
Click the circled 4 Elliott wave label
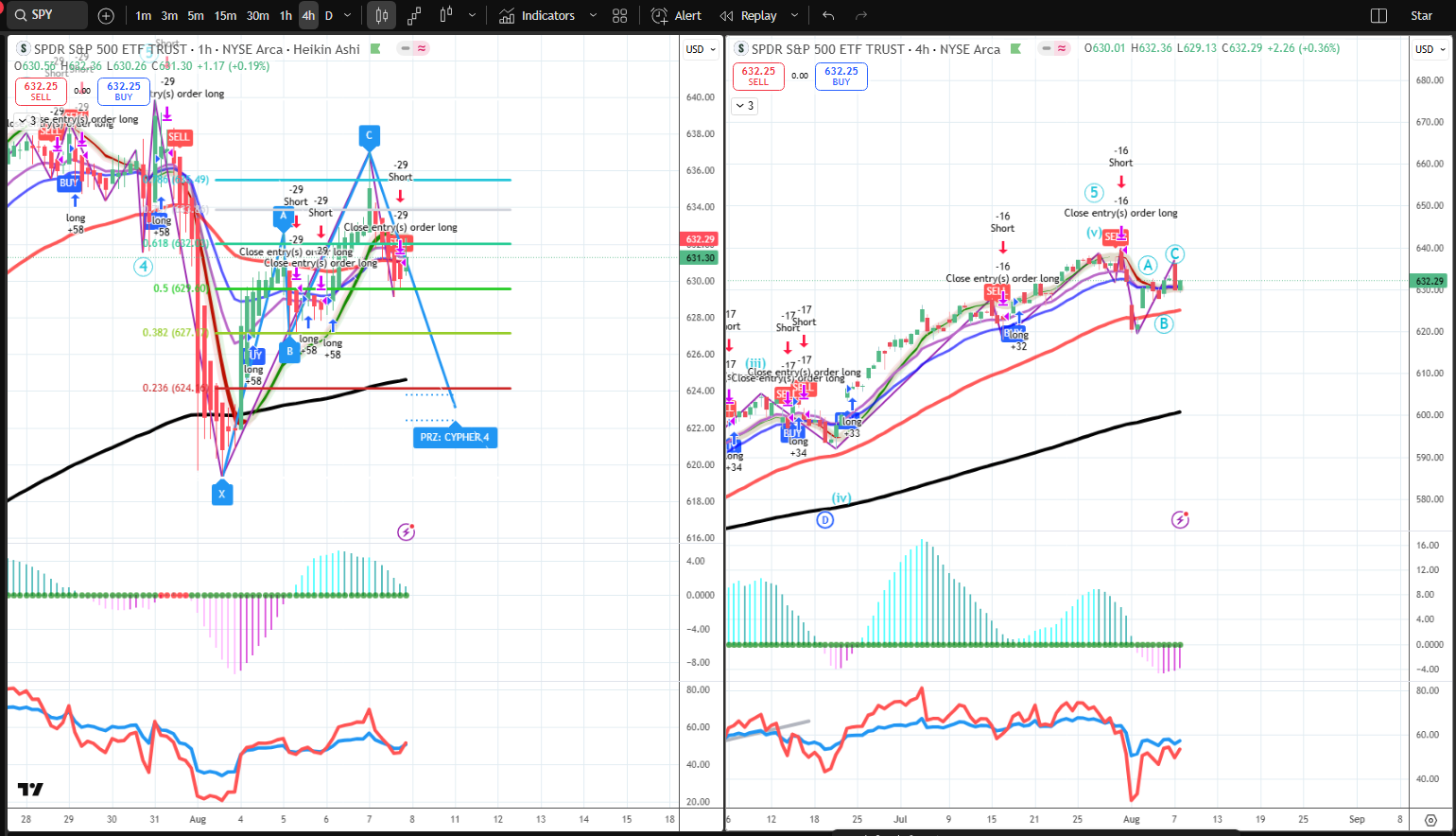142,267
